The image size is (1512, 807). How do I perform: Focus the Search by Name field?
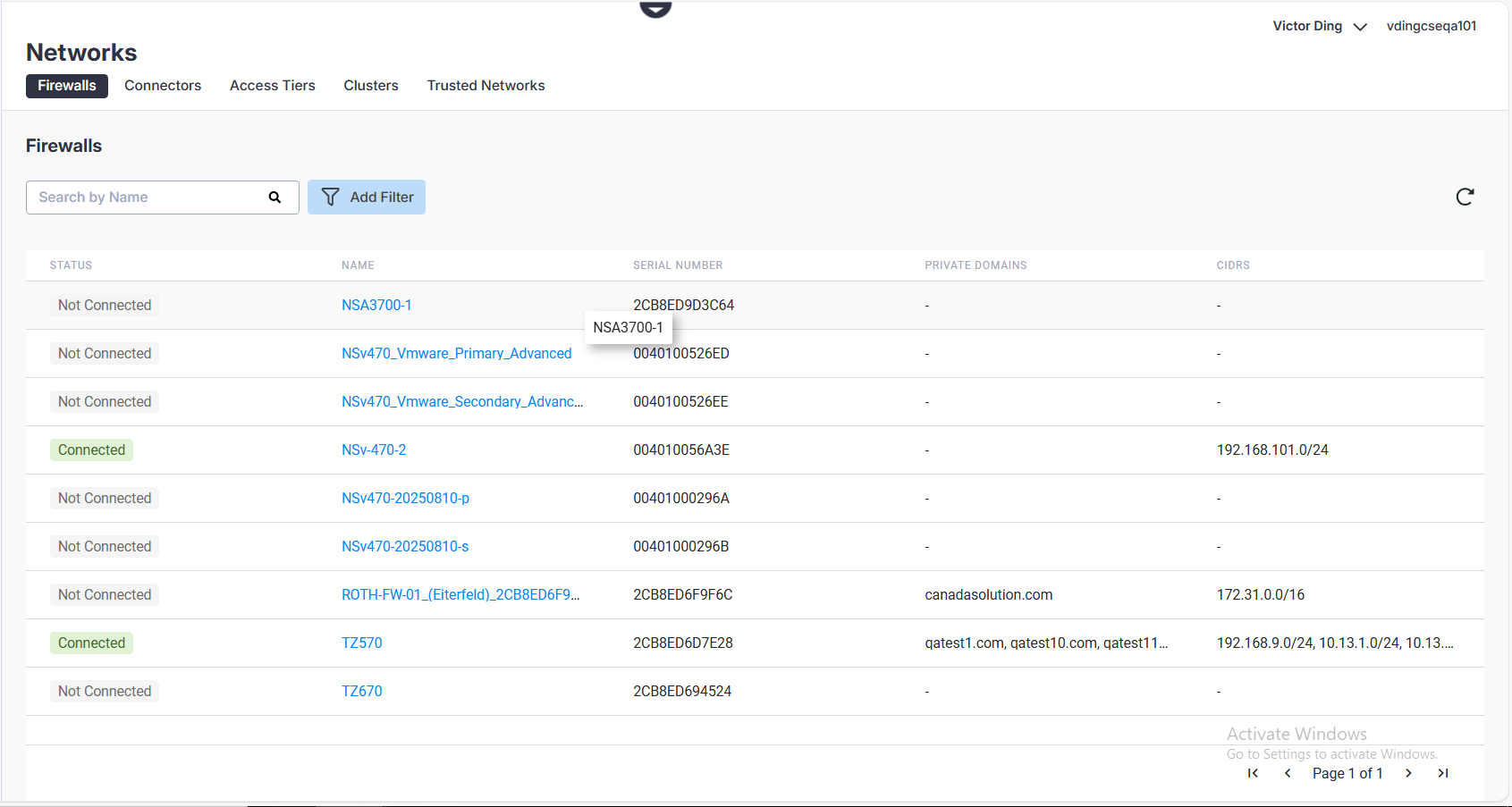(x=148, y=198)
